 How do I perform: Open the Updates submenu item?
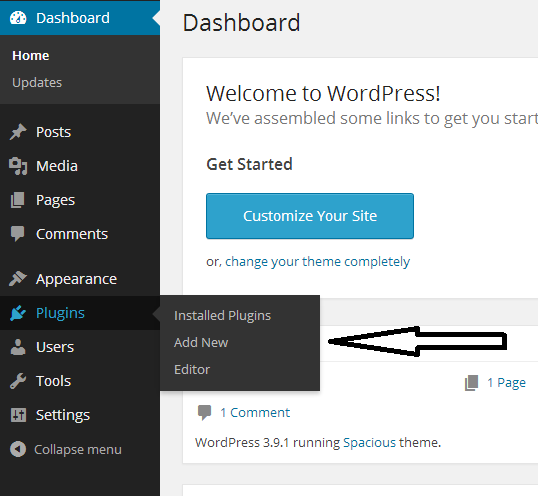[37, 83]
